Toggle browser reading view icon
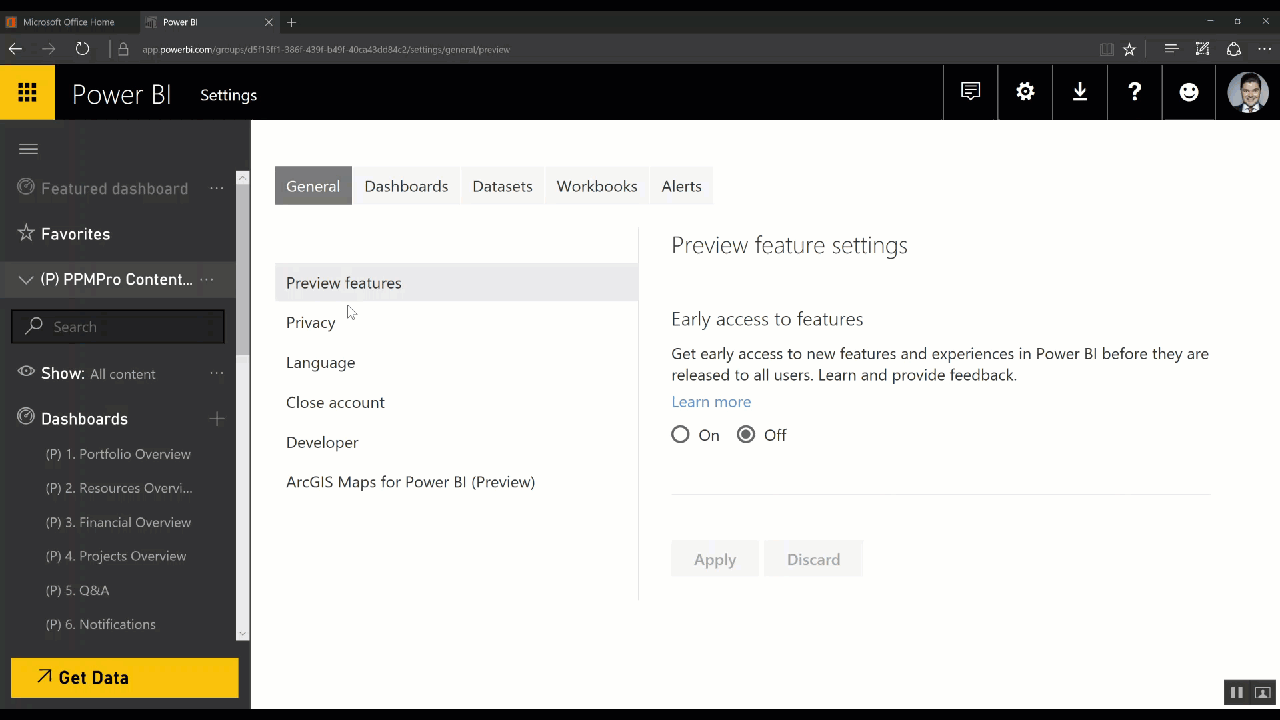The image size is (1280, 720). [1106, 49]
